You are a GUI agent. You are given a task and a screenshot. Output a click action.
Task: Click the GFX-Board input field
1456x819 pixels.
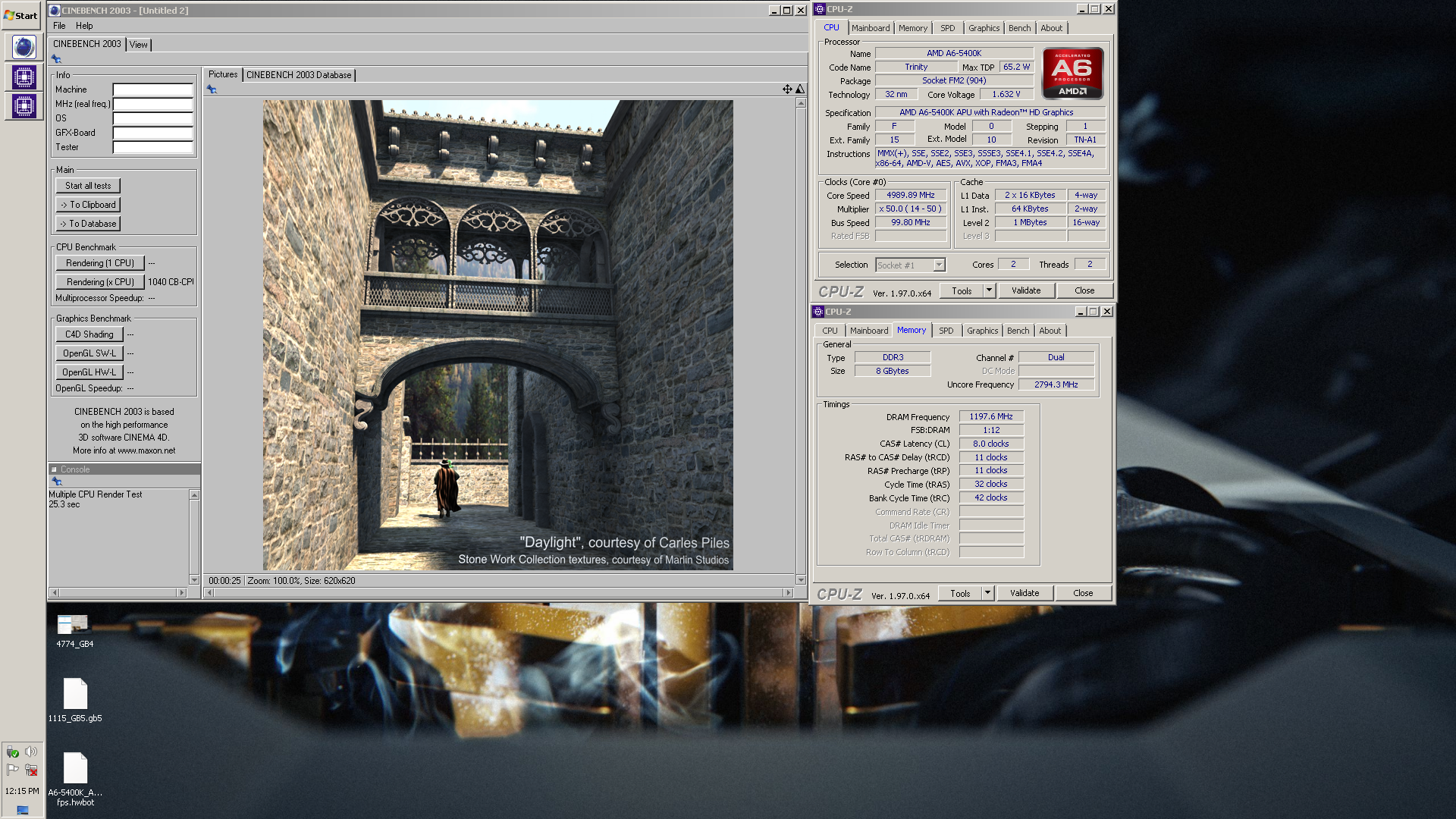pyautogui.click(x=152, y=133)
